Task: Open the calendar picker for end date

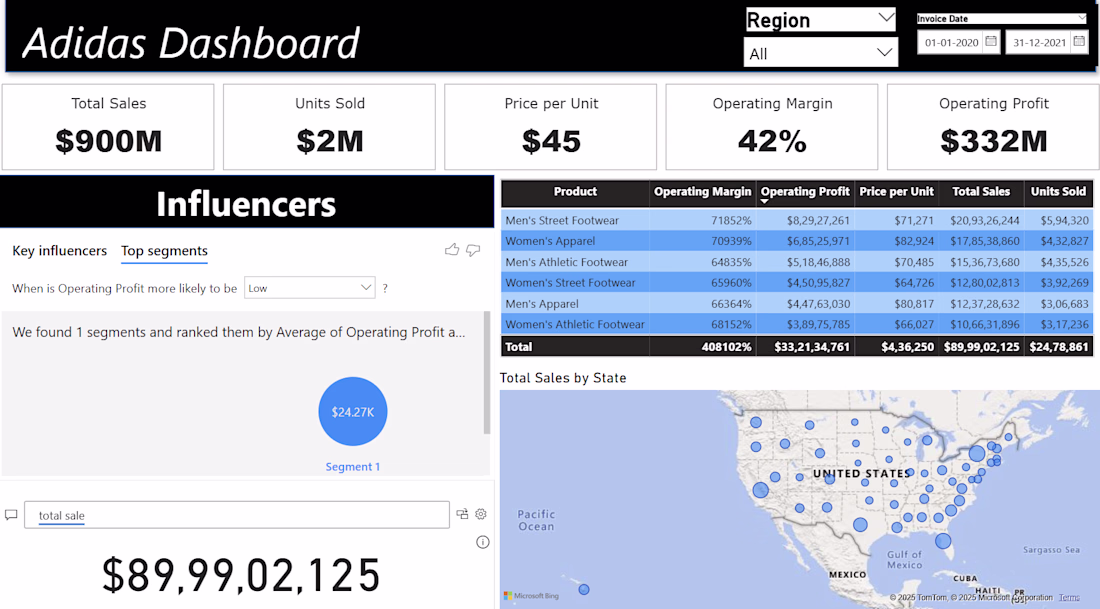Action: 1079,41
